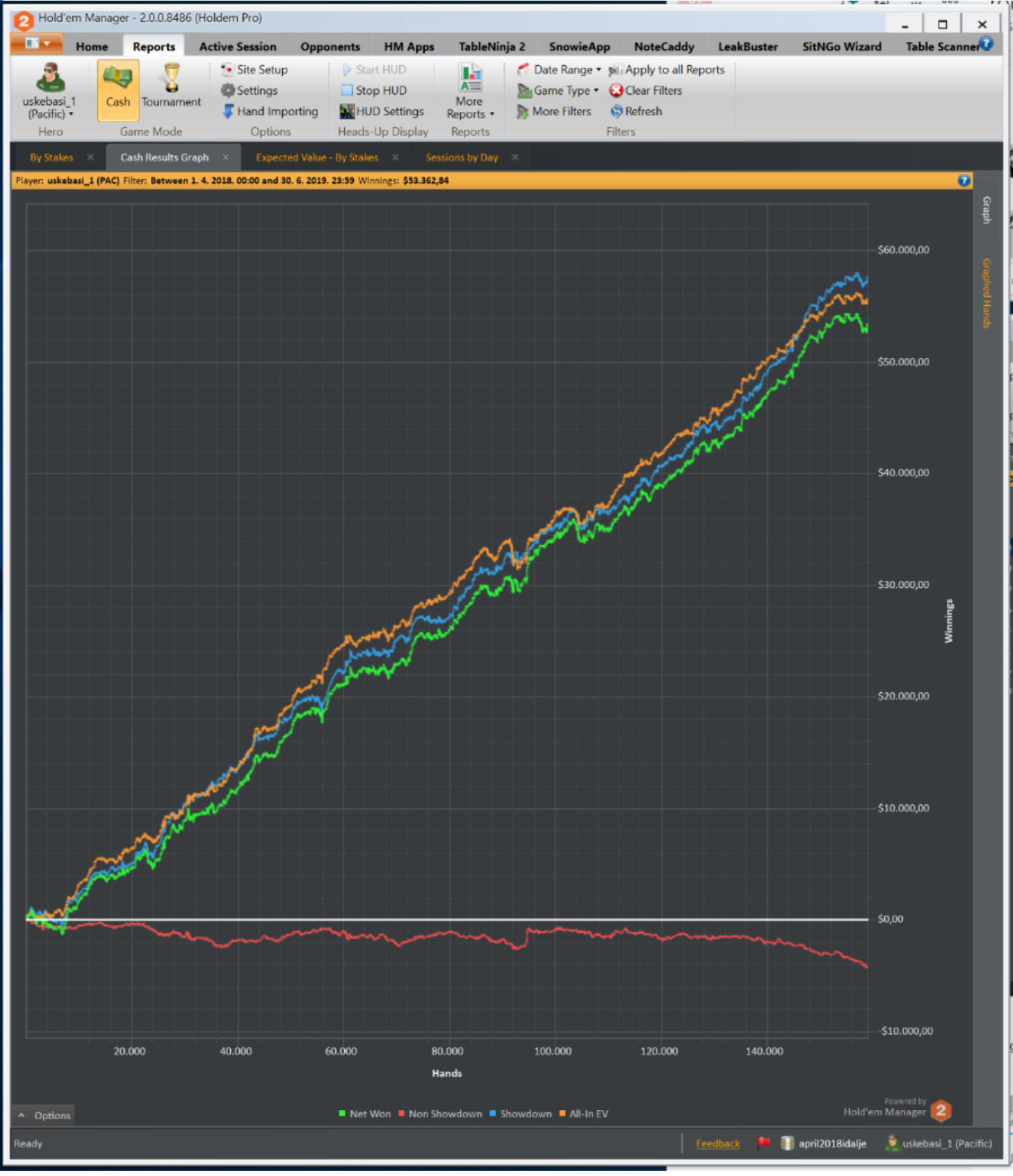Open the Settings gear option
The width and height of the screenshot is (1013, 1176).
point(250,90)
